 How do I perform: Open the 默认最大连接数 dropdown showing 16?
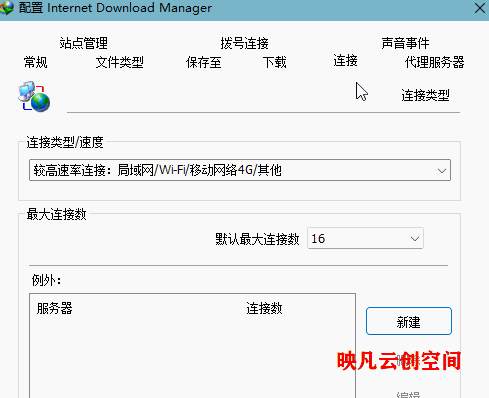(x=365, y=238)
